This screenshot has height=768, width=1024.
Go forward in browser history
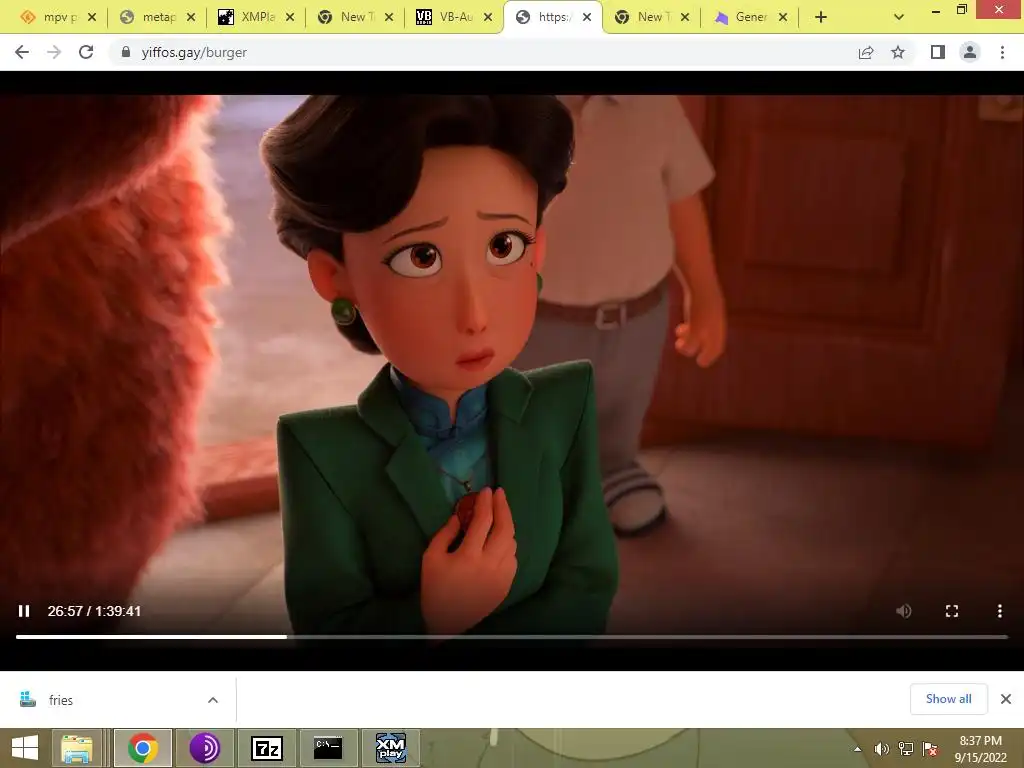[x=54, y=52]
